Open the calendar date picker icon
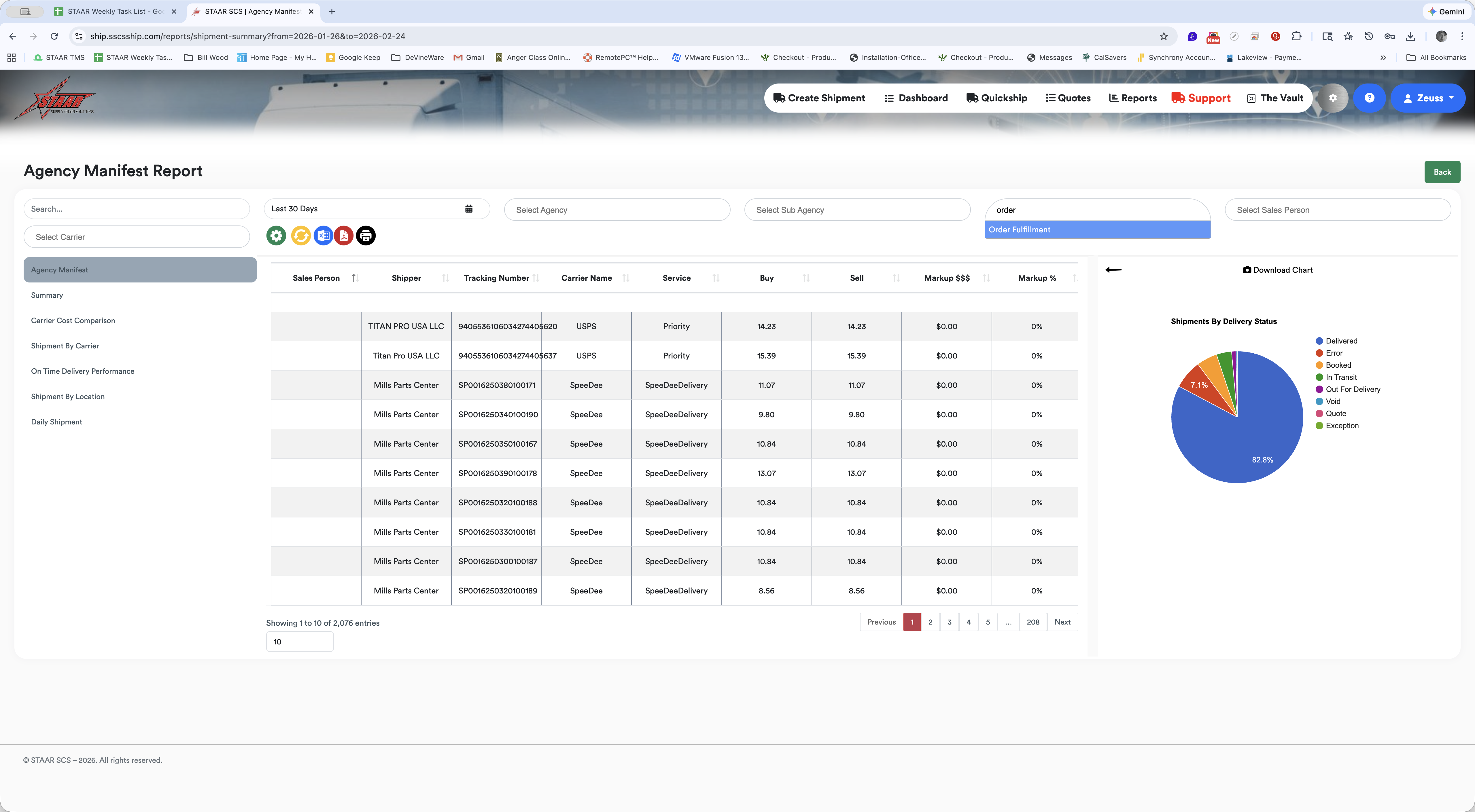Viewport: 1475px width, 812px height. coord(469,209)
